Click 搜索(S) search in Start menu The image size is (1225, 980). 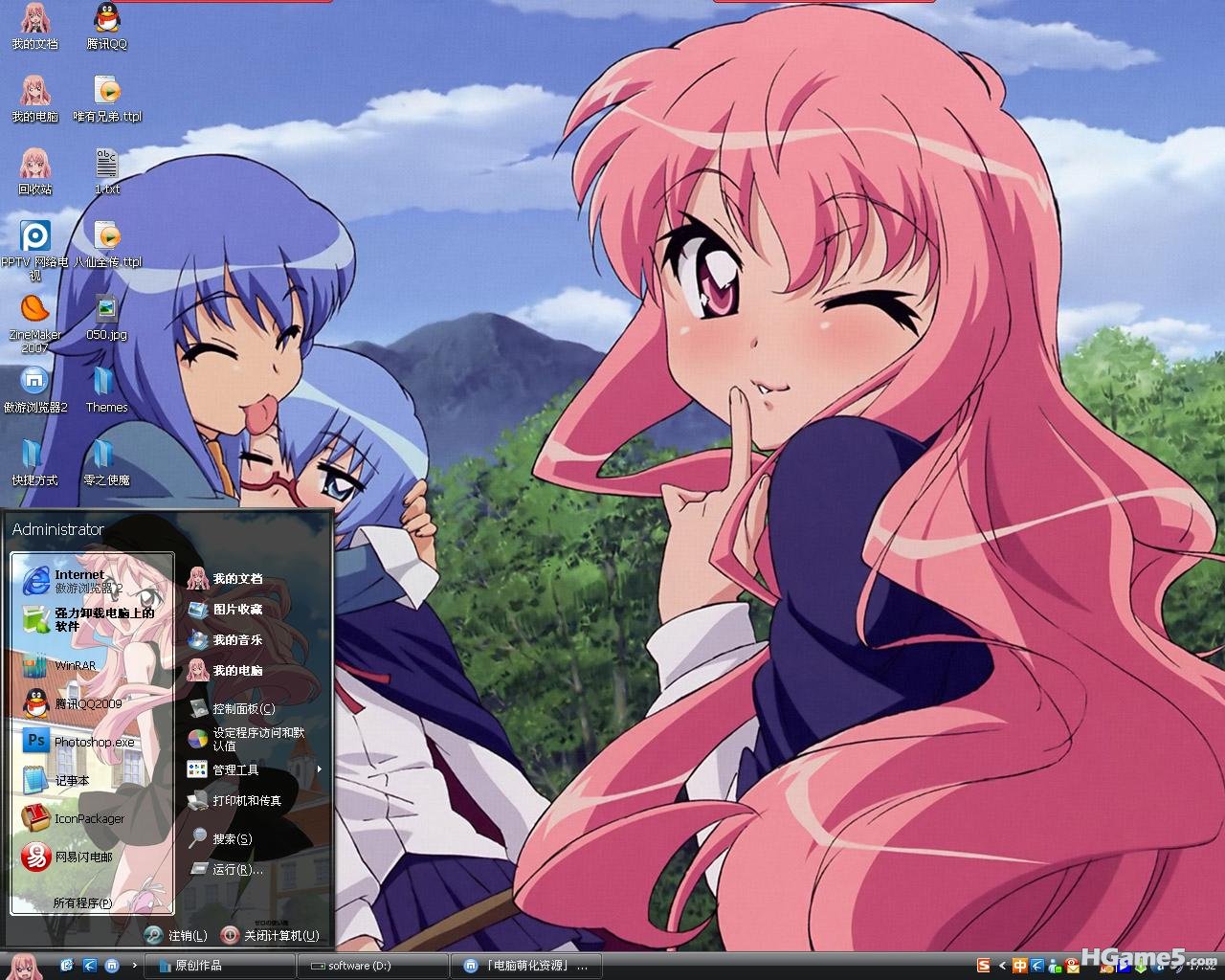pos(255,838)
